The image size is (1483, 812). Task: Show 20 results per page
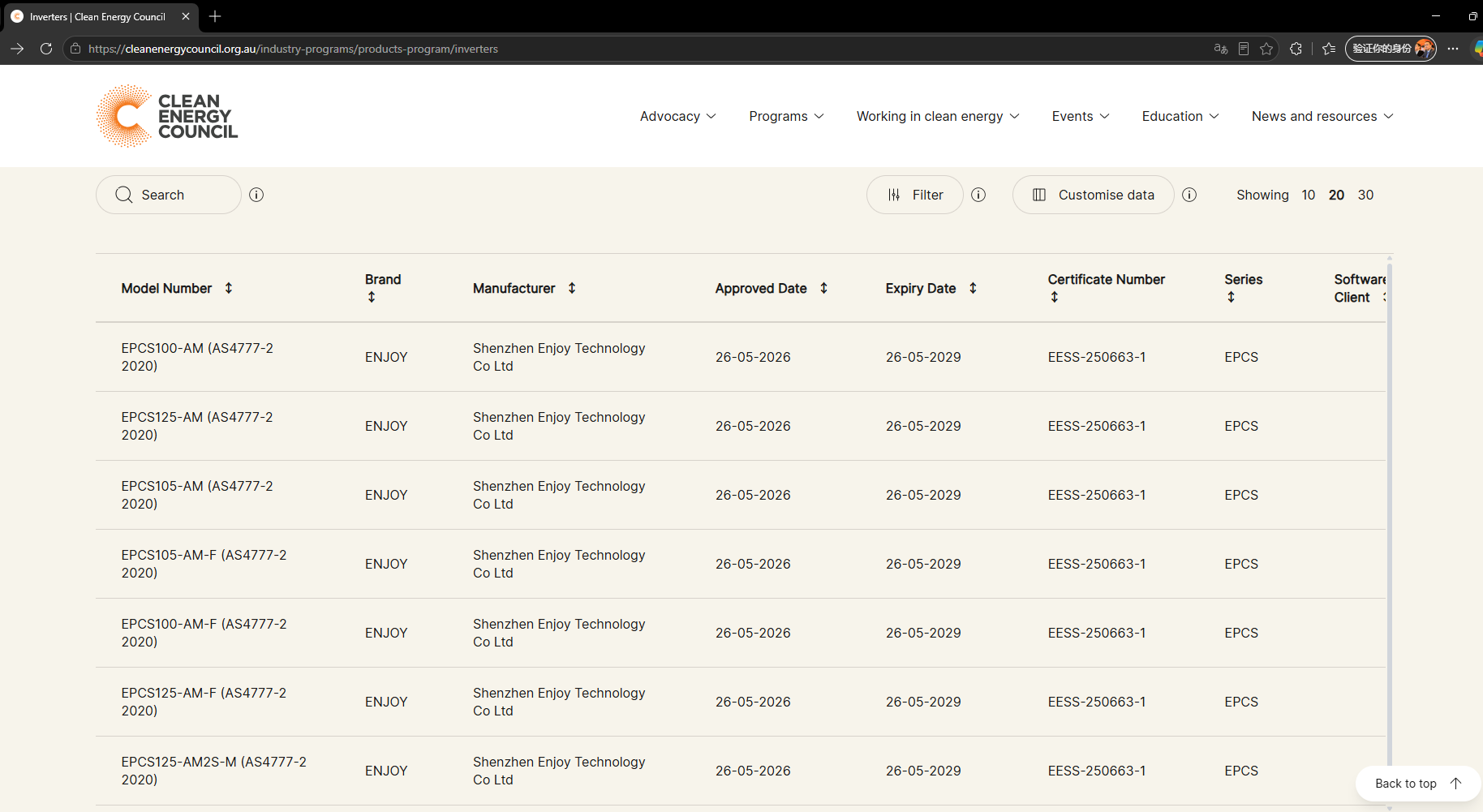tap(1336, 195)
